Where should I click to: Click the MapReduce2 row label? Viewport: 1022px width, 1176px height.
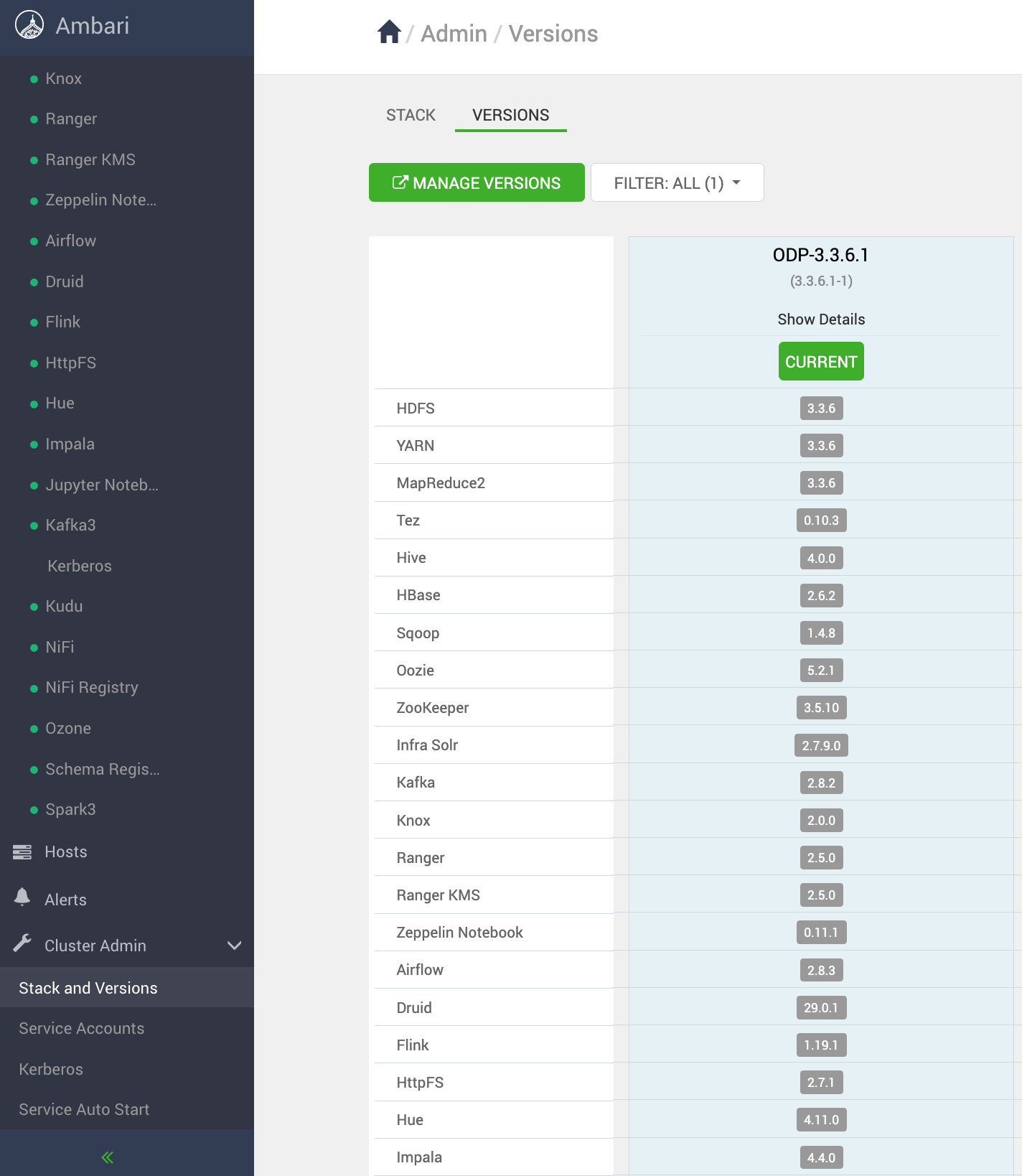[441, 483]
